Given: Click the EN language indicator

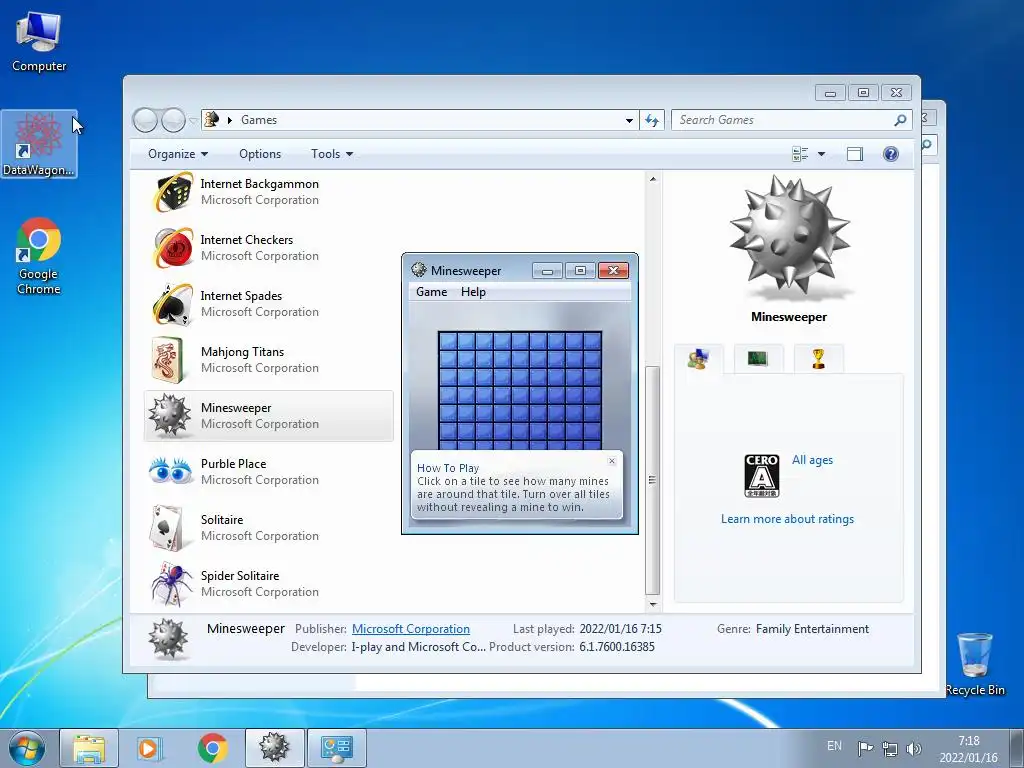Looking at the screenshot, I should click(835, 746).
